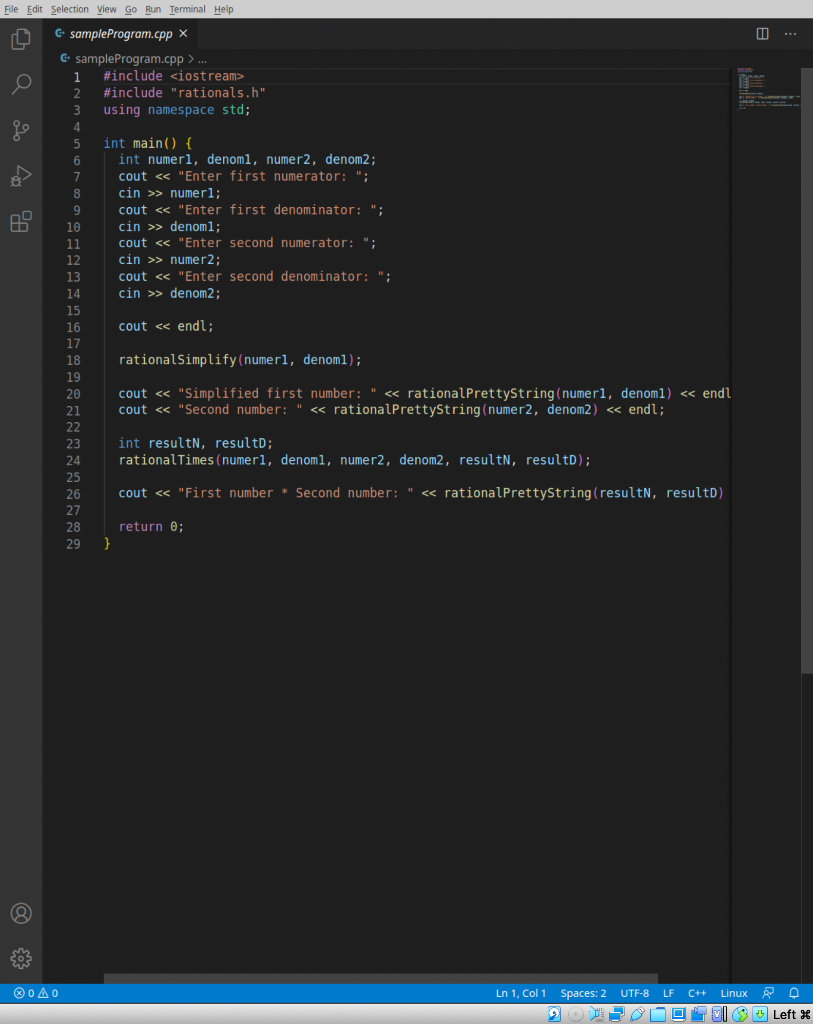Open the Run and Debug view
This screenshot has width=813, height=1024.
[21, 176]
